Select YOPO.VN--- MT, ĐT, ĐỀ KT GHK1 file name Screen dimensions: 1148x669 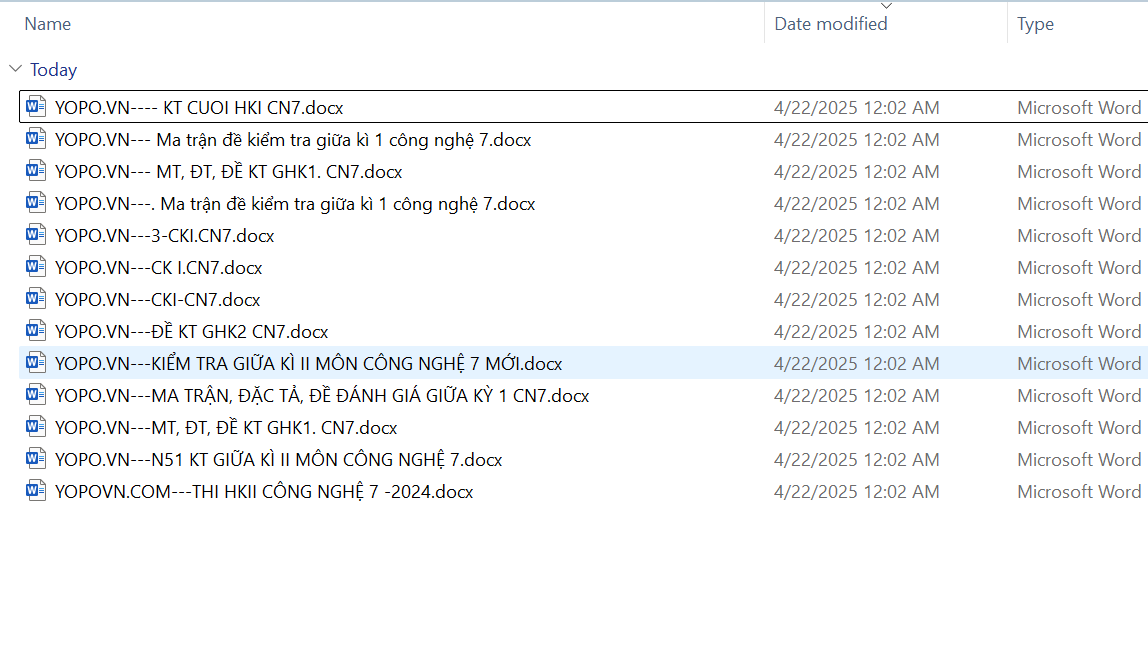(x=228, y=172)
